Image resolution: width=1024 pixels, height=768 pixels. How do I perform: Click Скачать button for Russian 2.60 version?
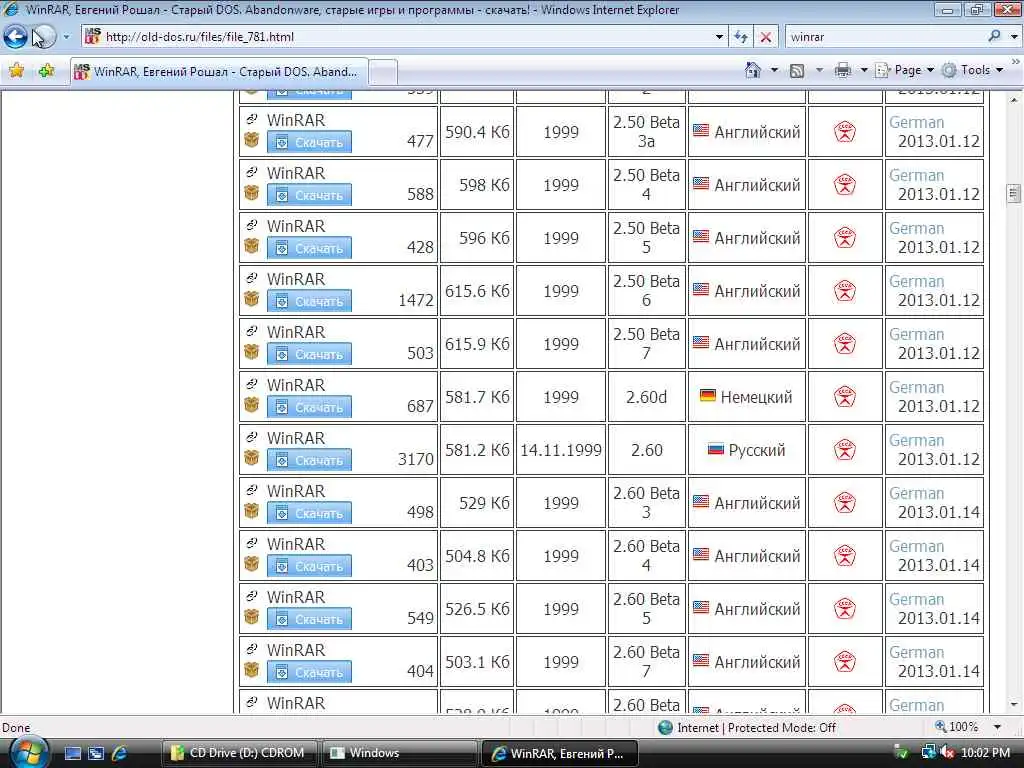point(309,460)
